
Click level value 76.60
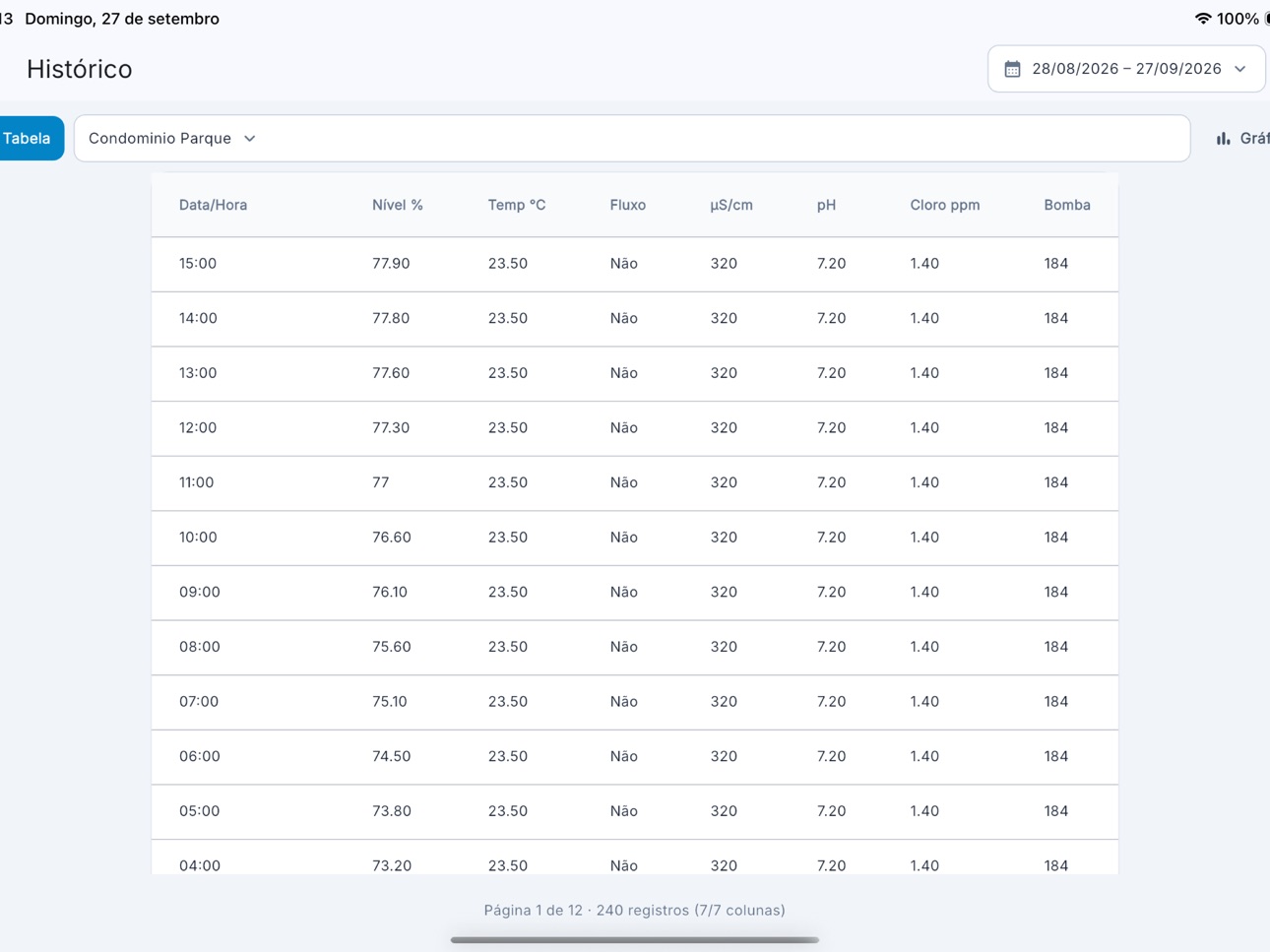(392, 538)
